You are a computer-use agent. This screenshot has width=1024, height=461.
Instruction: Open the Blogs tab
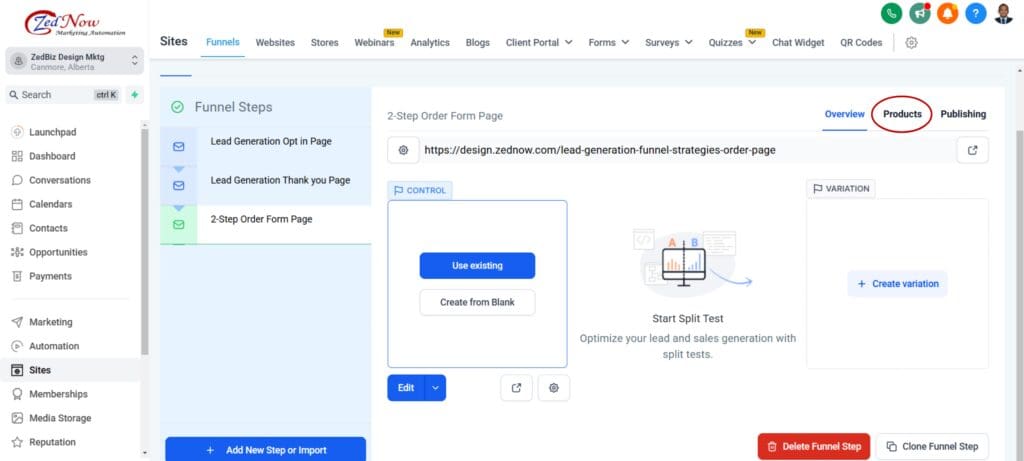(477, 42)
